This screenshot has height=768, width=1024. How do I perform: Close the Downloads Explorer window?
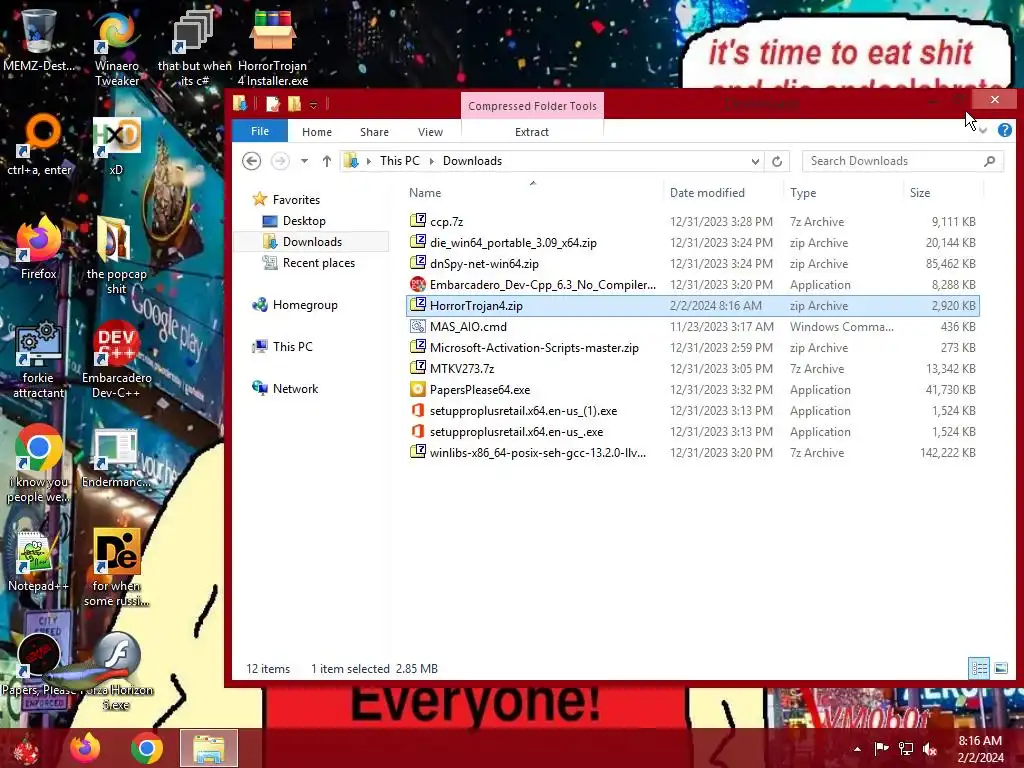coord(994,99)
